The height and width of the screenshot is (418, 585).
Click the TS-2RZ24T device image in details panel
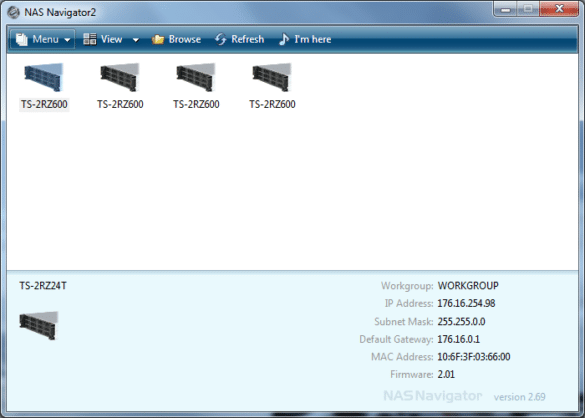[x=39, y=325]
